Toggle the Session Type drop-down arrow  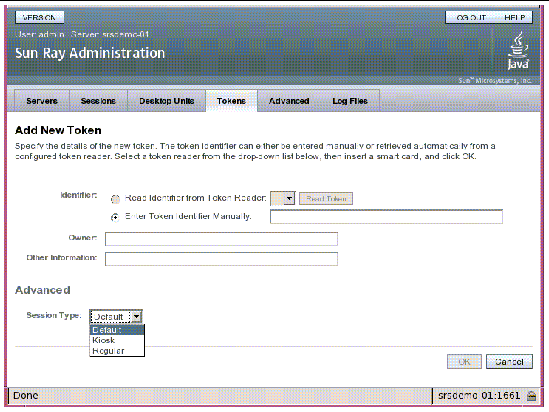137,316
